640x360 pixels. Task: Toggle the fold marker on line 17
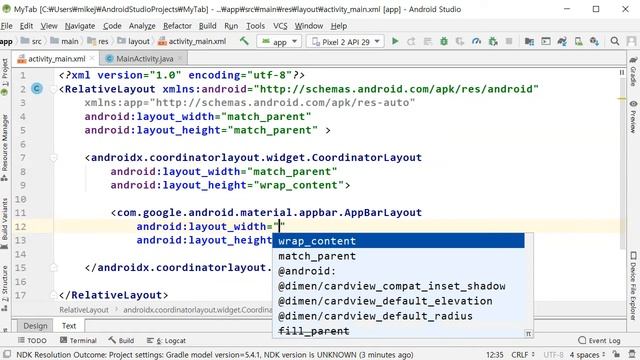(53, 295)
